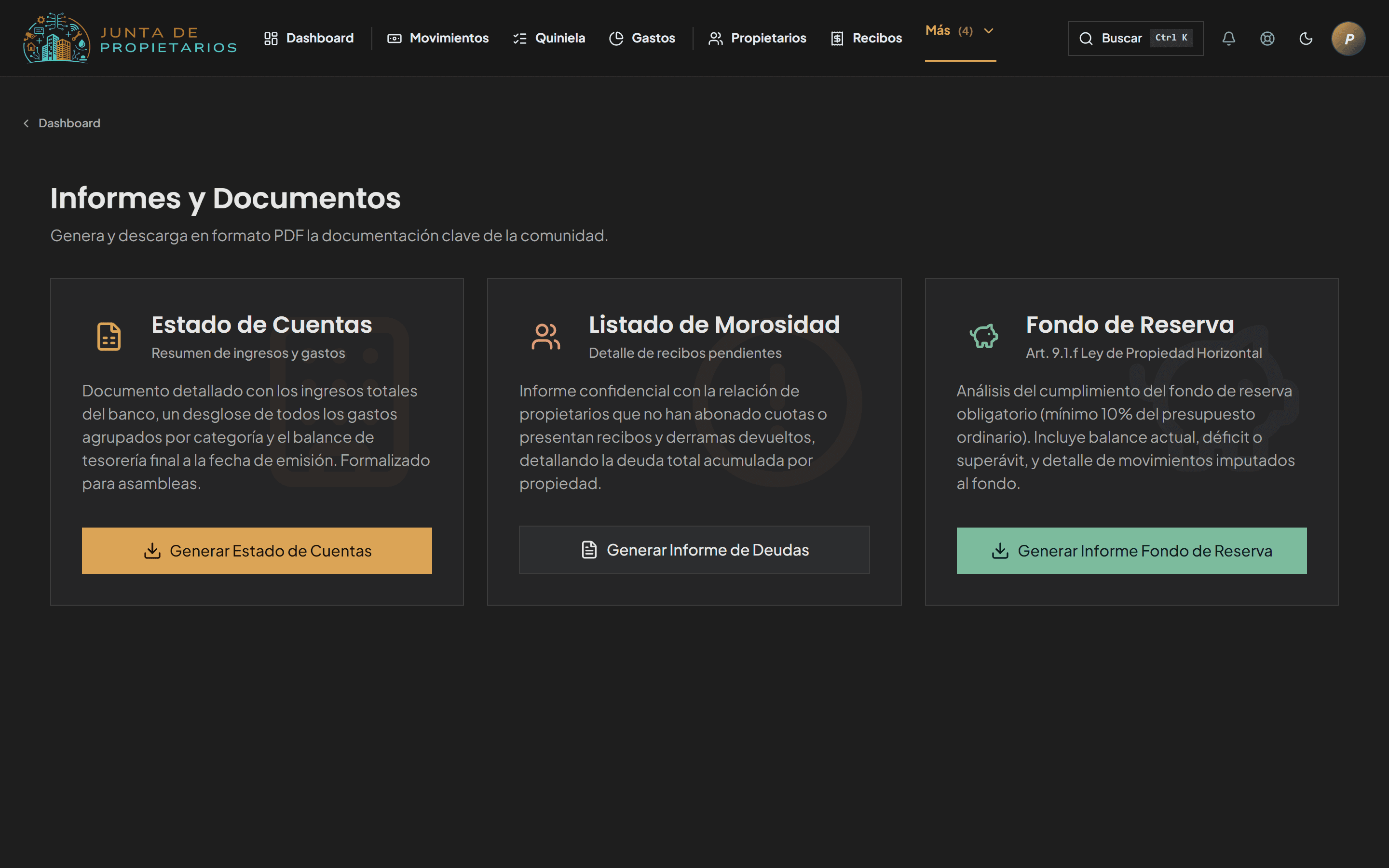
Task: Click 'Detalle de recibos pendientes' subtitle
Action: pos(685,353)
